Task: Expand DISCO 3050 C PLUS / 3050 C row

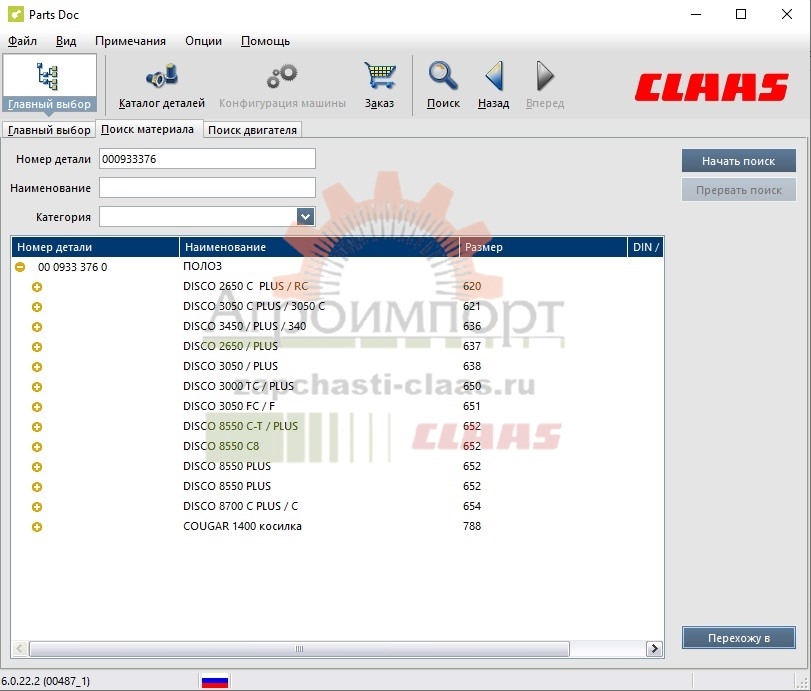Action: pos(37,307)
